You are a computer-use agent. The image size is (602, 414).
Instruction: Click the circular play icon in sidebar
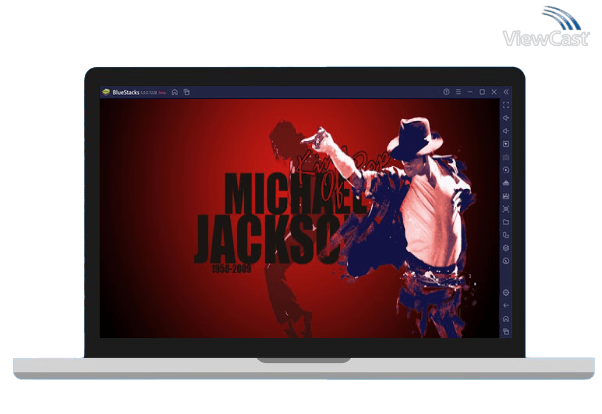coord(506,170)
